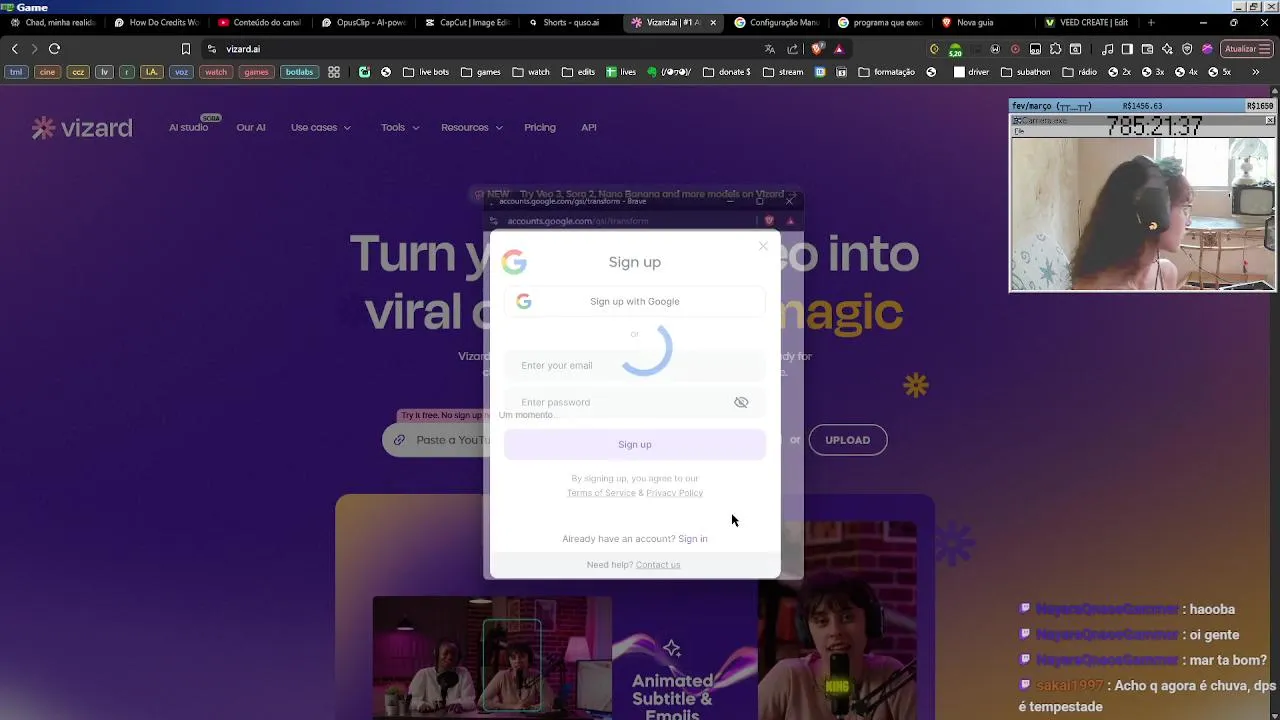The height and width of the screenshot is (720, 1280).
Task: Open the tml bookmark chip
Action: click(x=16, y=72)
